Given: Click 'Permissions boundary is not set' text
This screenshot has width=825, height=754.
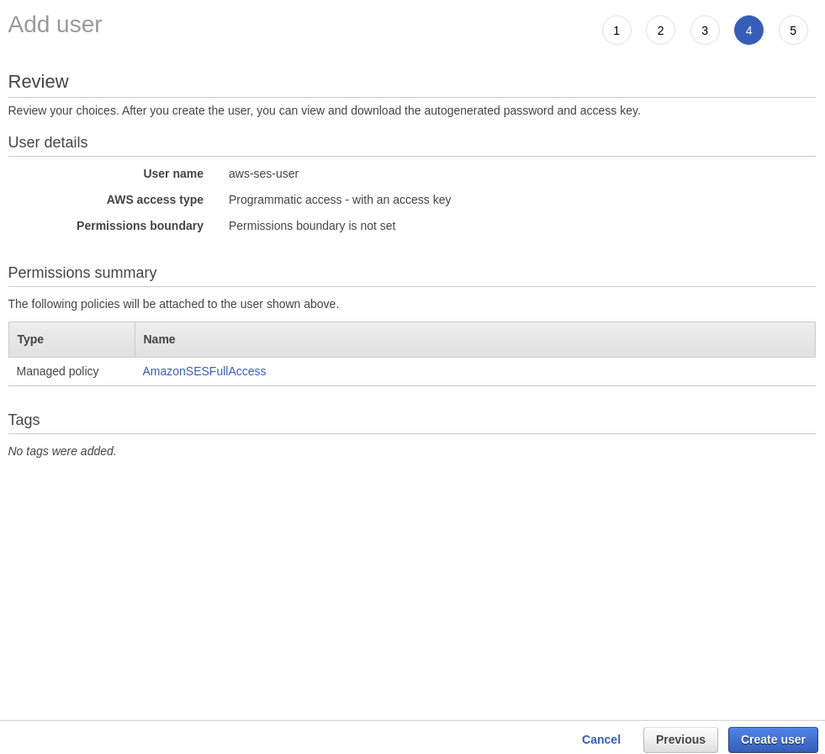Looking at the screenshot, I should (312, 225).
